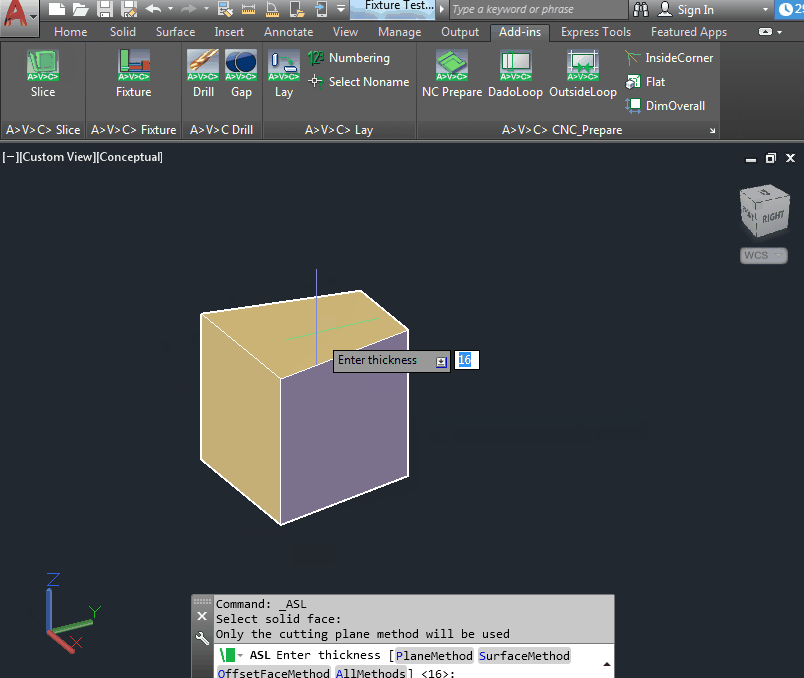Open the Enter thickness options dropdown
The width and height of the screenshot is (804, 678).
point(441,362)
